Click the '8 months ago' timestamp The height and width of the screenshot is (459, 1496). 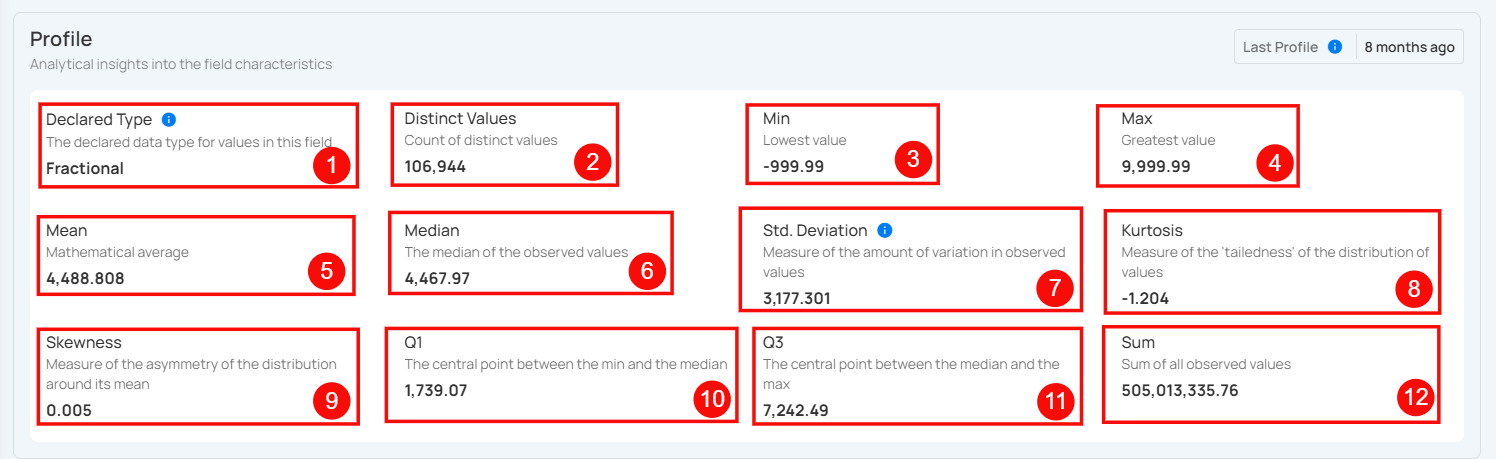point(1409,47)
